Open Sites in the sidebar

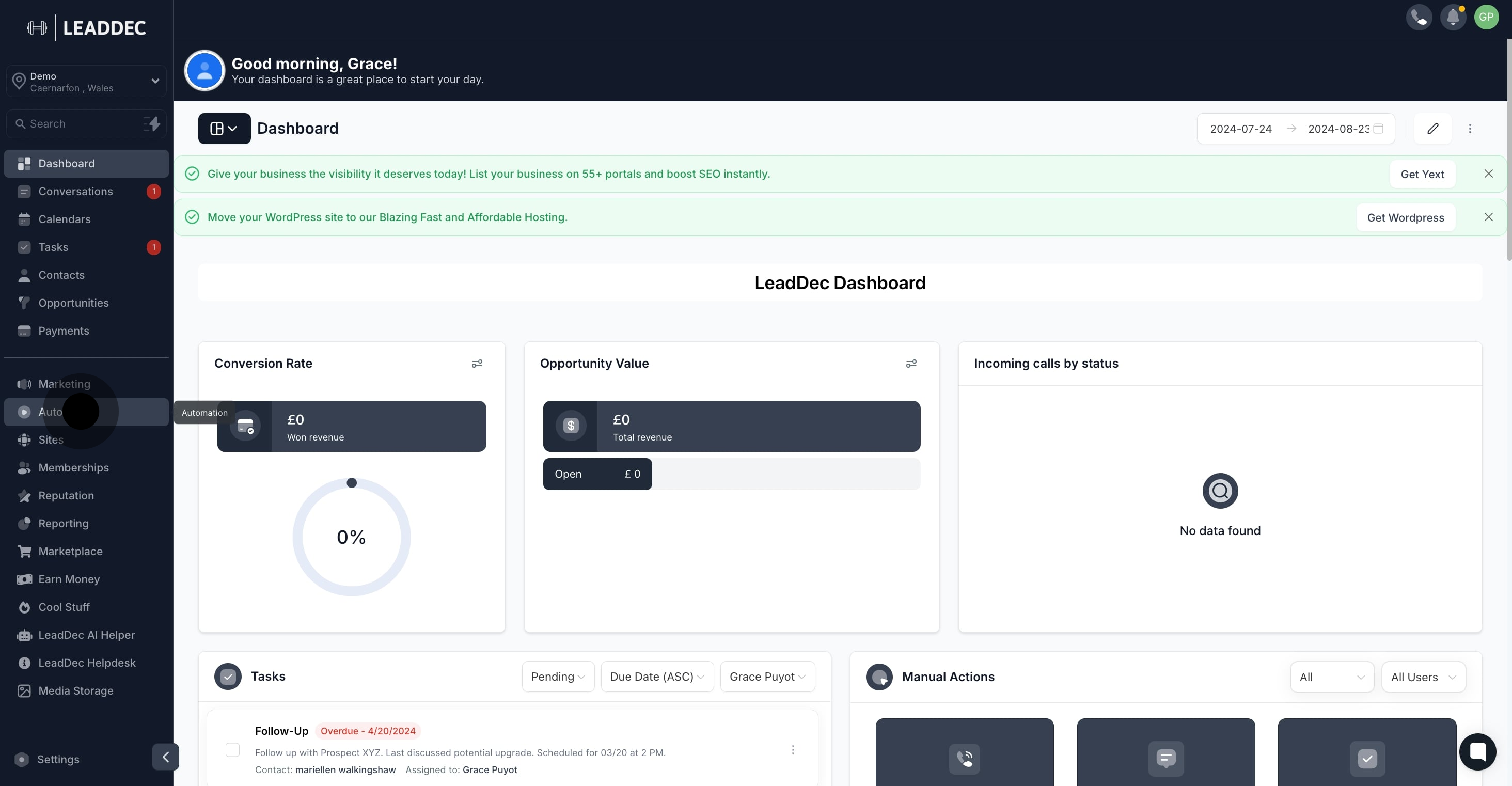[x=86, y=439]
